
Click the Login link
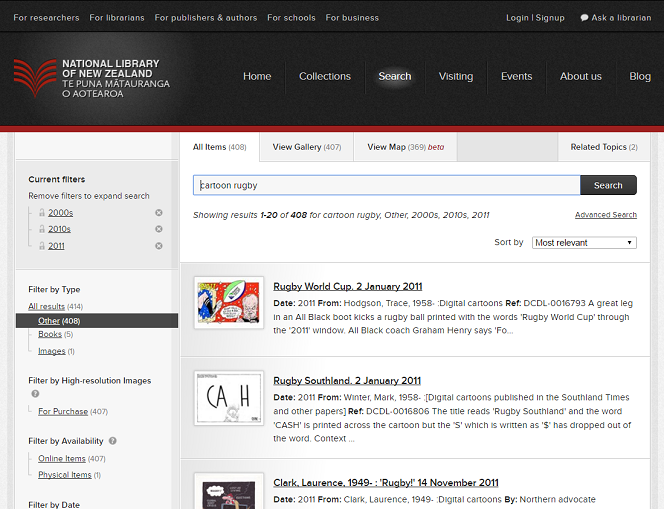(x=517, y=18)
